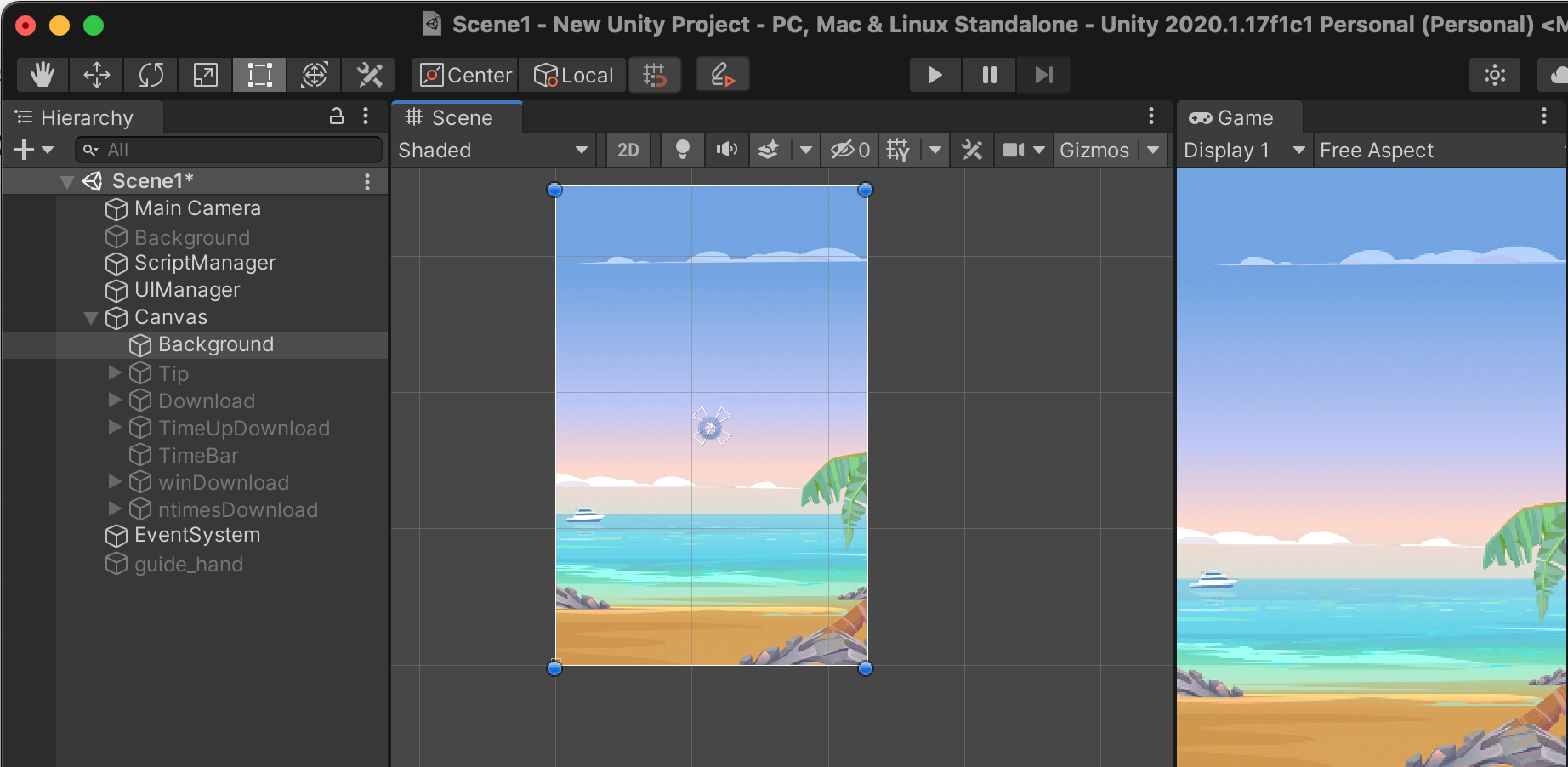Viewport: 1568px width, 767px height.
Task: Select the Hand tool in the toolbar
Action: point(42,75)
